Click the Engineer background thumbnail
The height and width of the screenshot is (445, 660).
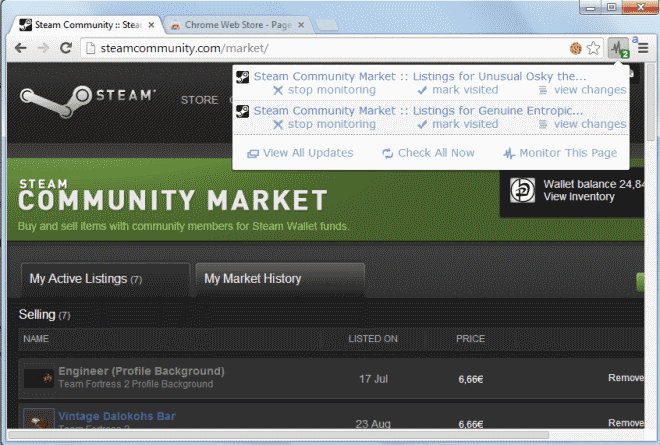(x=39, y=378)
